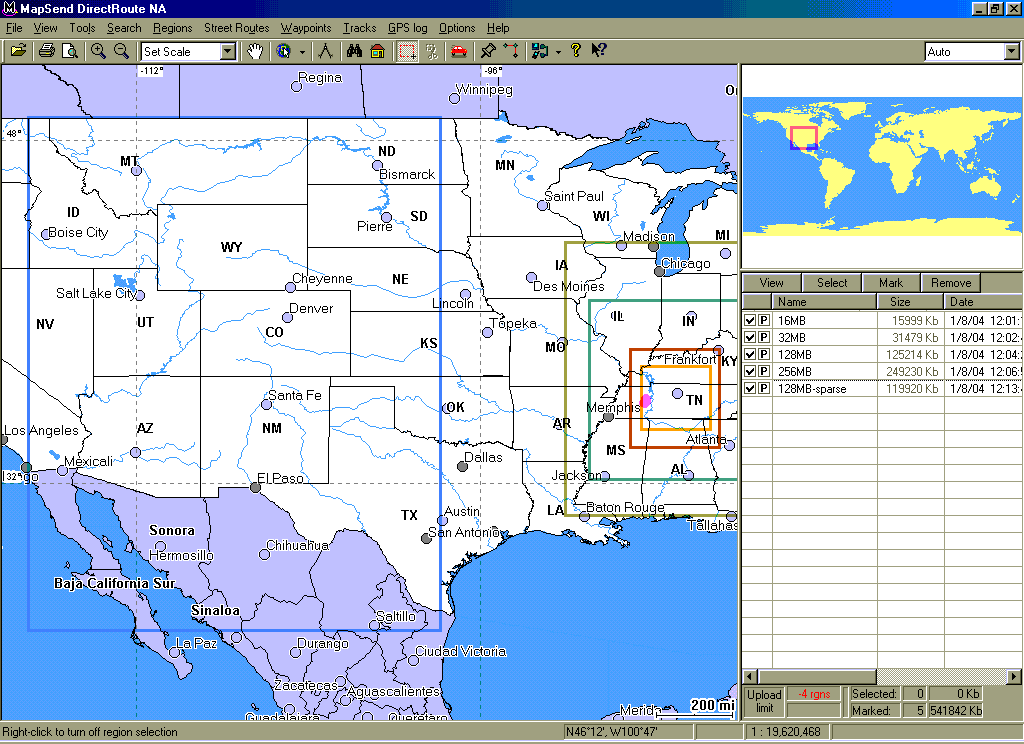The height and width of the screenshot is (744, 1024).
Task: Uncheck the 128MB region checkbox
Action: pos(750,355)
